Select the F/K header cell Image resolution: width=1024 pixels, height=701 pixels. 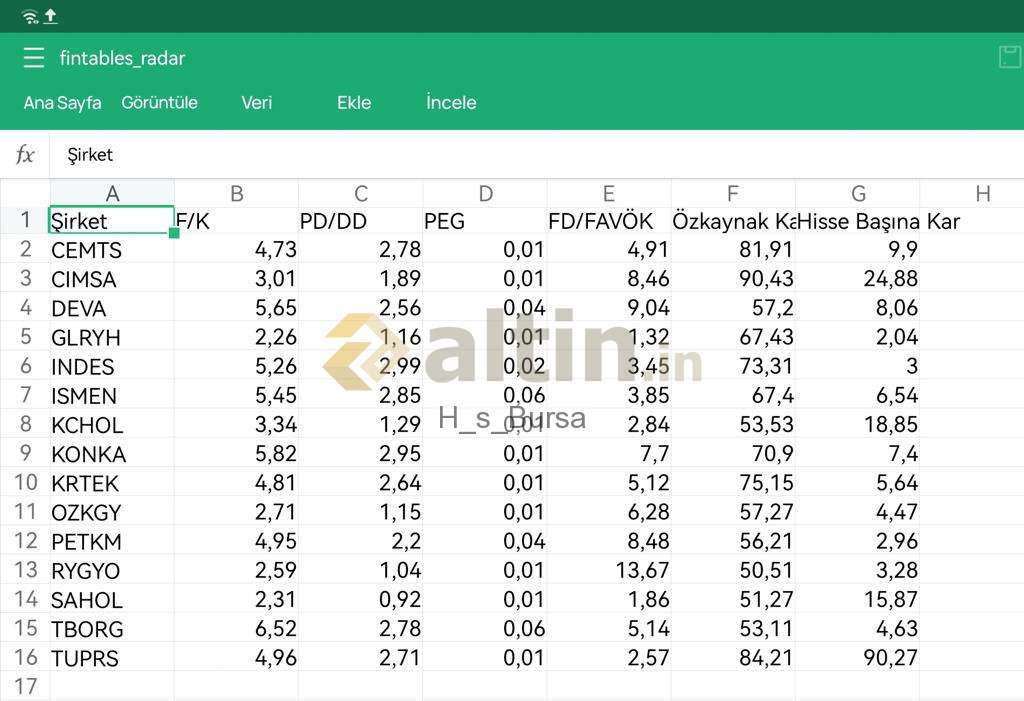[x=236, y=221]
